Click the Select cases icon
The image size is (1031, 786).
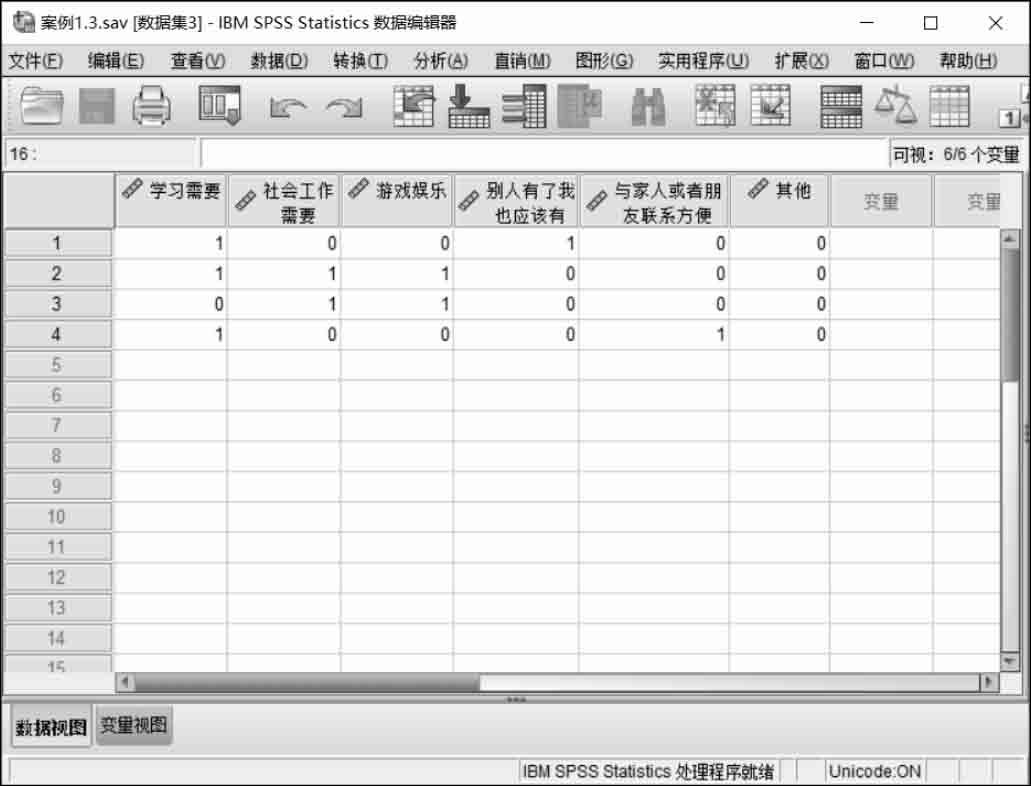[x=949, y=106]
